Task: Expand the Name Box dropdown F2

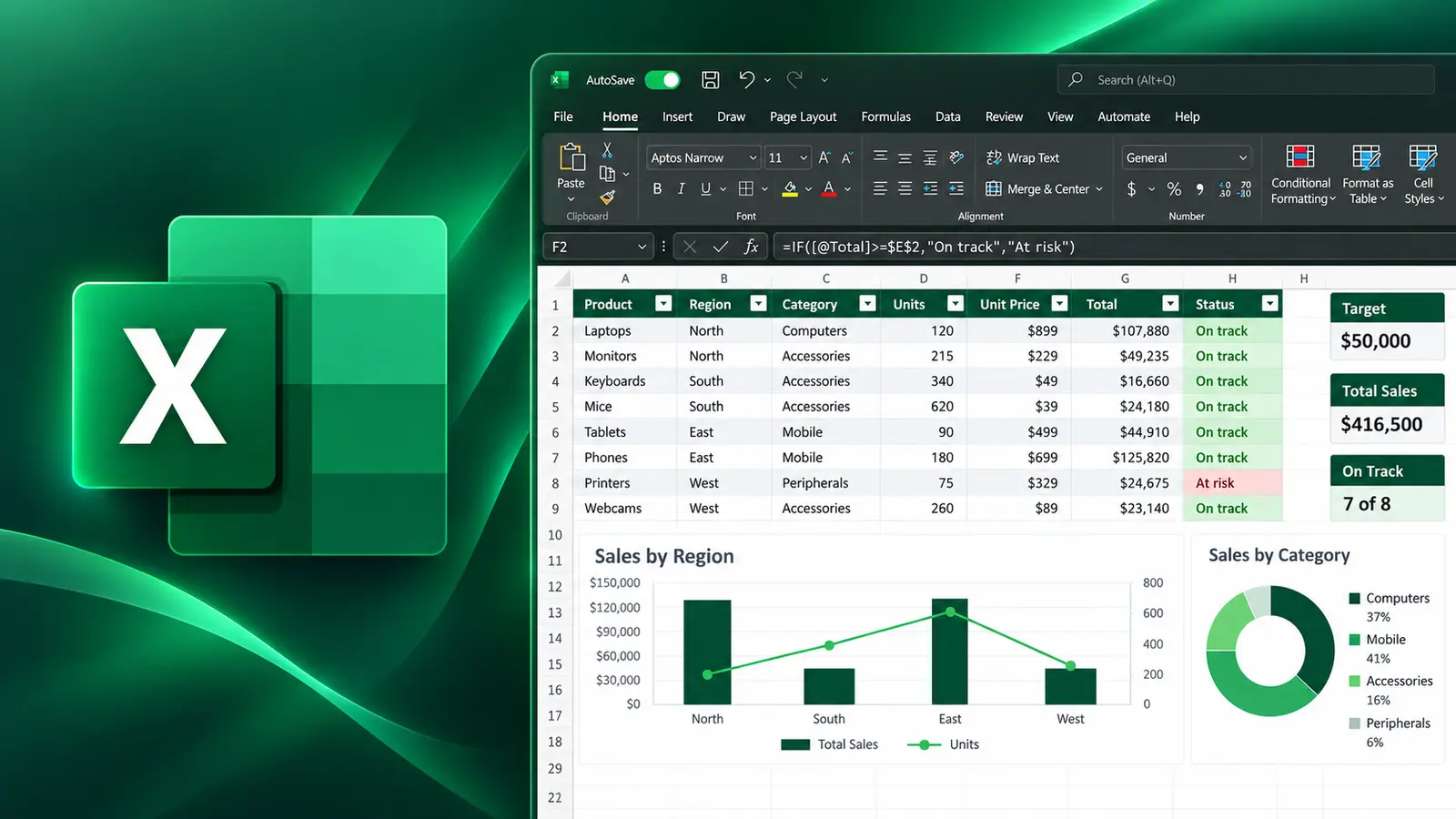Action: [642, 247]
